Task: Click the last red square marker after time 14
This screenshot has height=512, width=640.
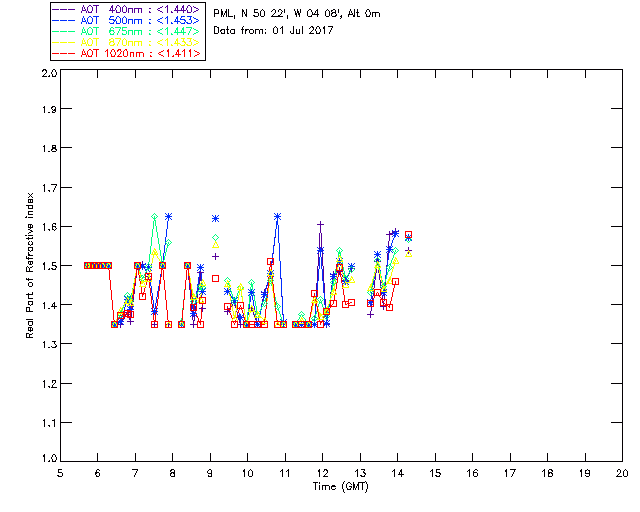Action: click(x=408, y=234)
